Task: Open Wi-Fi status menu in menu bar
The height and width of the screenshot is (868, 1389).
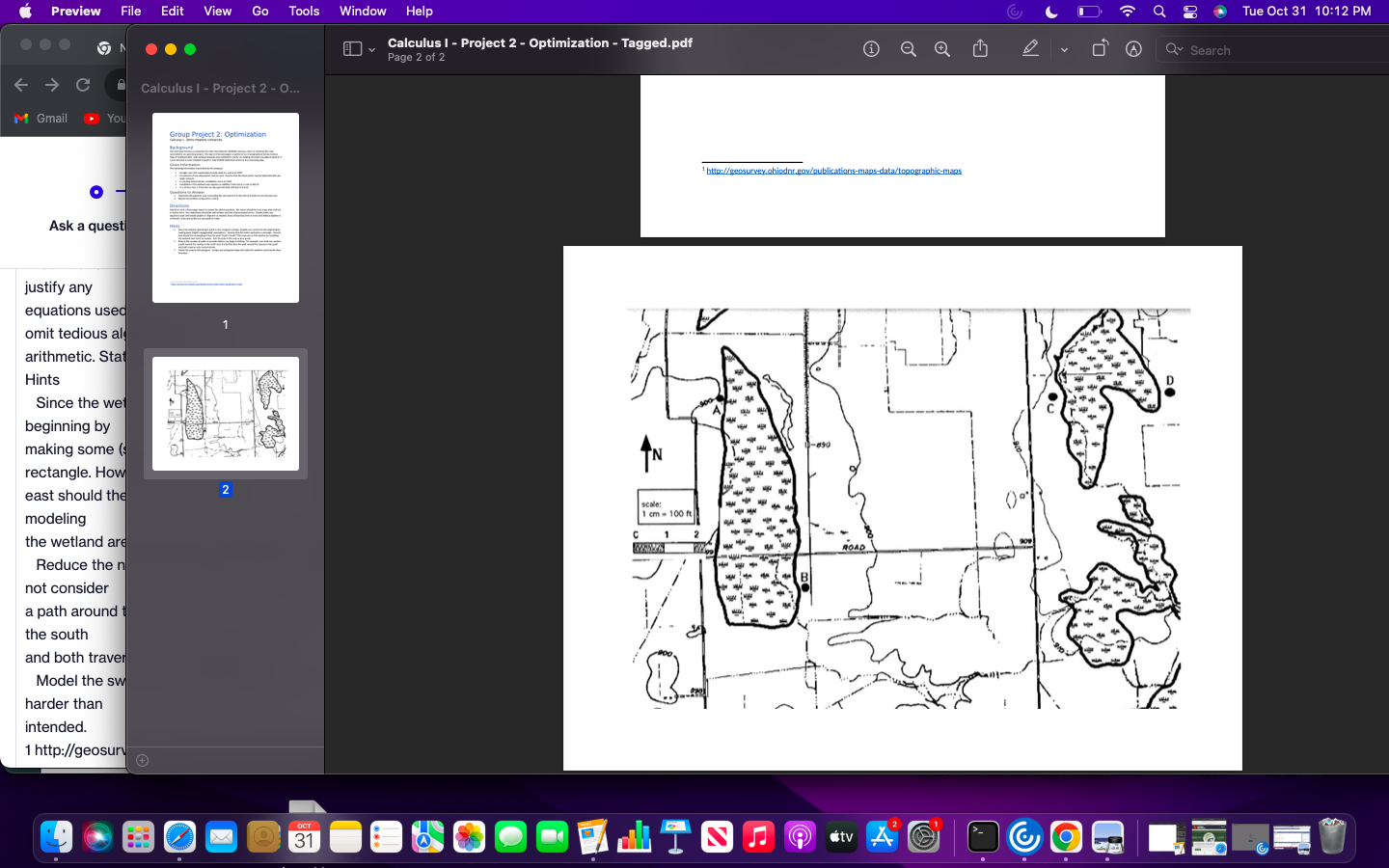Action: coord(1127,12)
